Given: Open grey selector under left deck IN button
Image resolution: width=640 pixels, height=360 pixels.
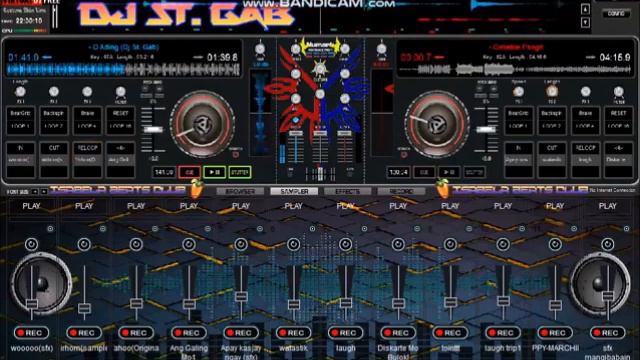Looking at the screenshot, I should pyautogui.click(x=20, y=160).
